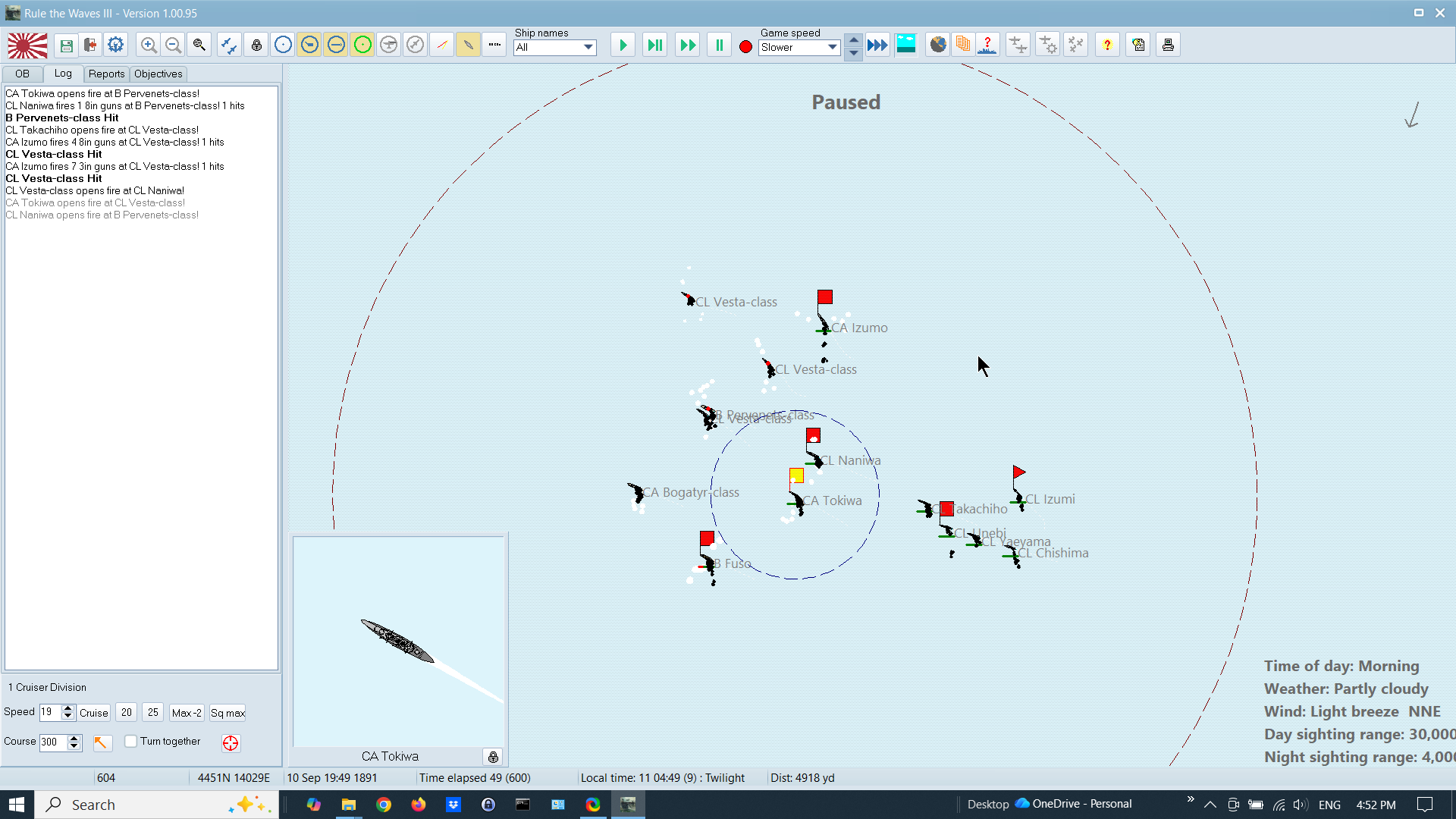Click the Course value input field

click(x=53, y=742)
